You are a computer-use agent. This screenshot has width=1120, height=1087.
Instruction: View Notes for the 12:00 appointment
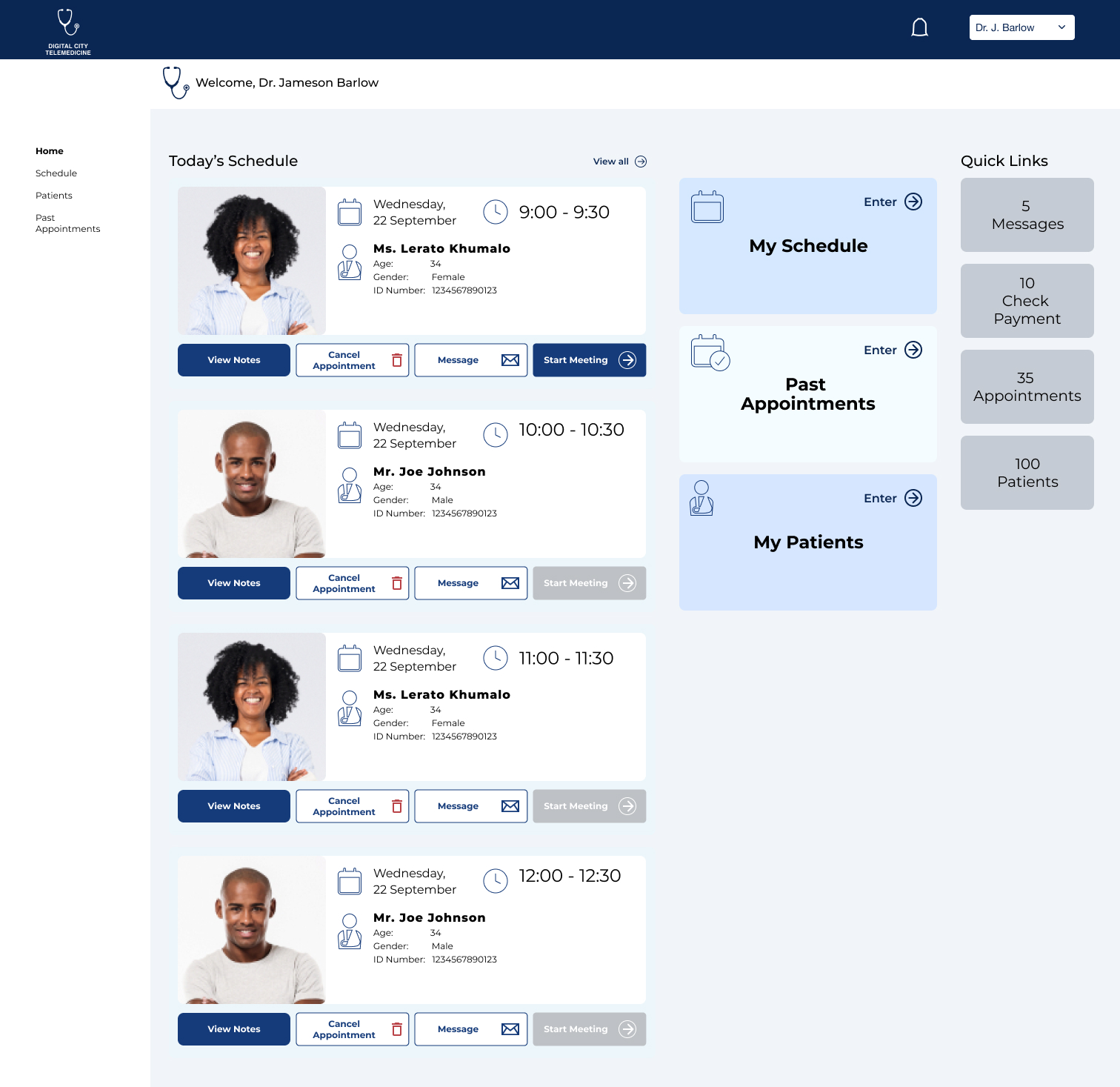(234, 1029)
